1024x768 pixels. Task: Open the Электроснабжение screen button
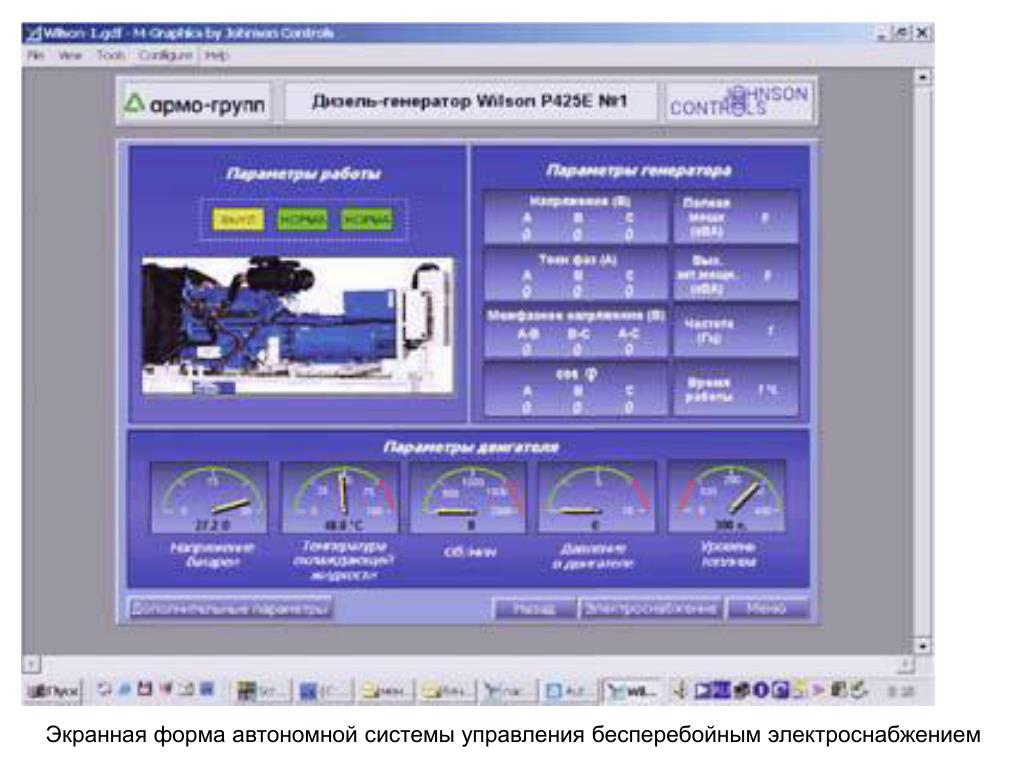(651, 609)
